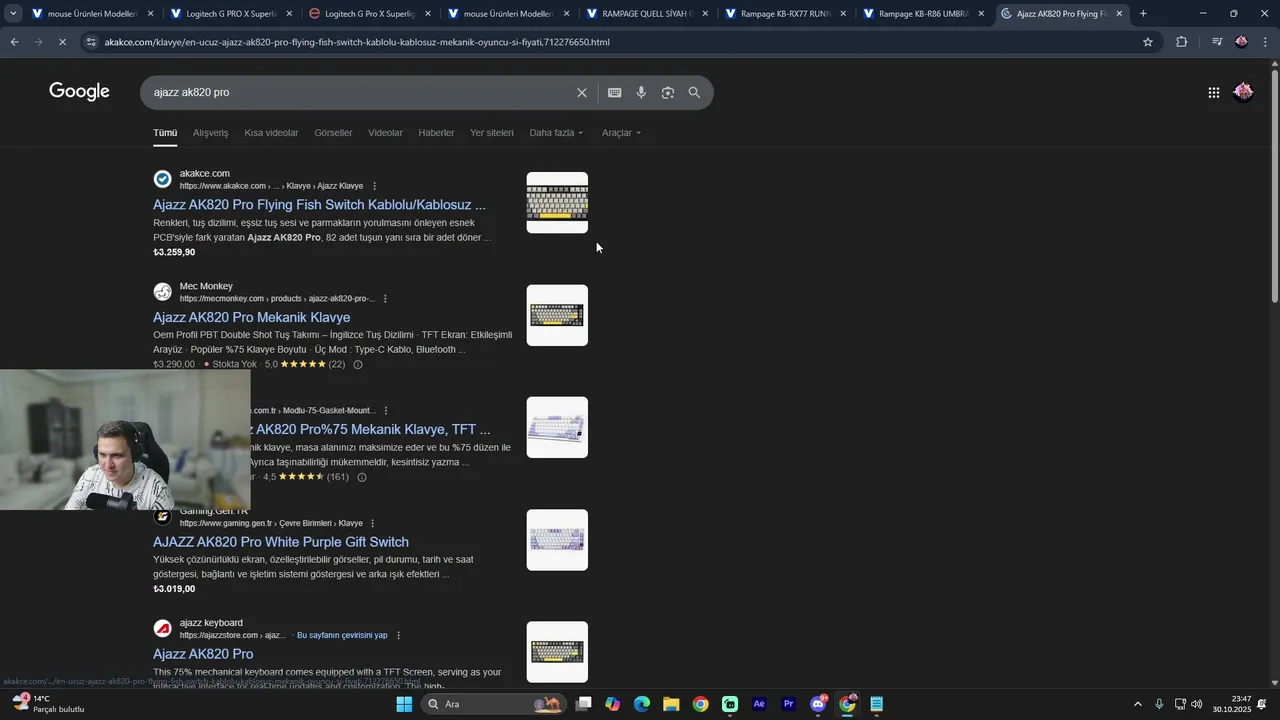Click the Google logo

(79, 92)
